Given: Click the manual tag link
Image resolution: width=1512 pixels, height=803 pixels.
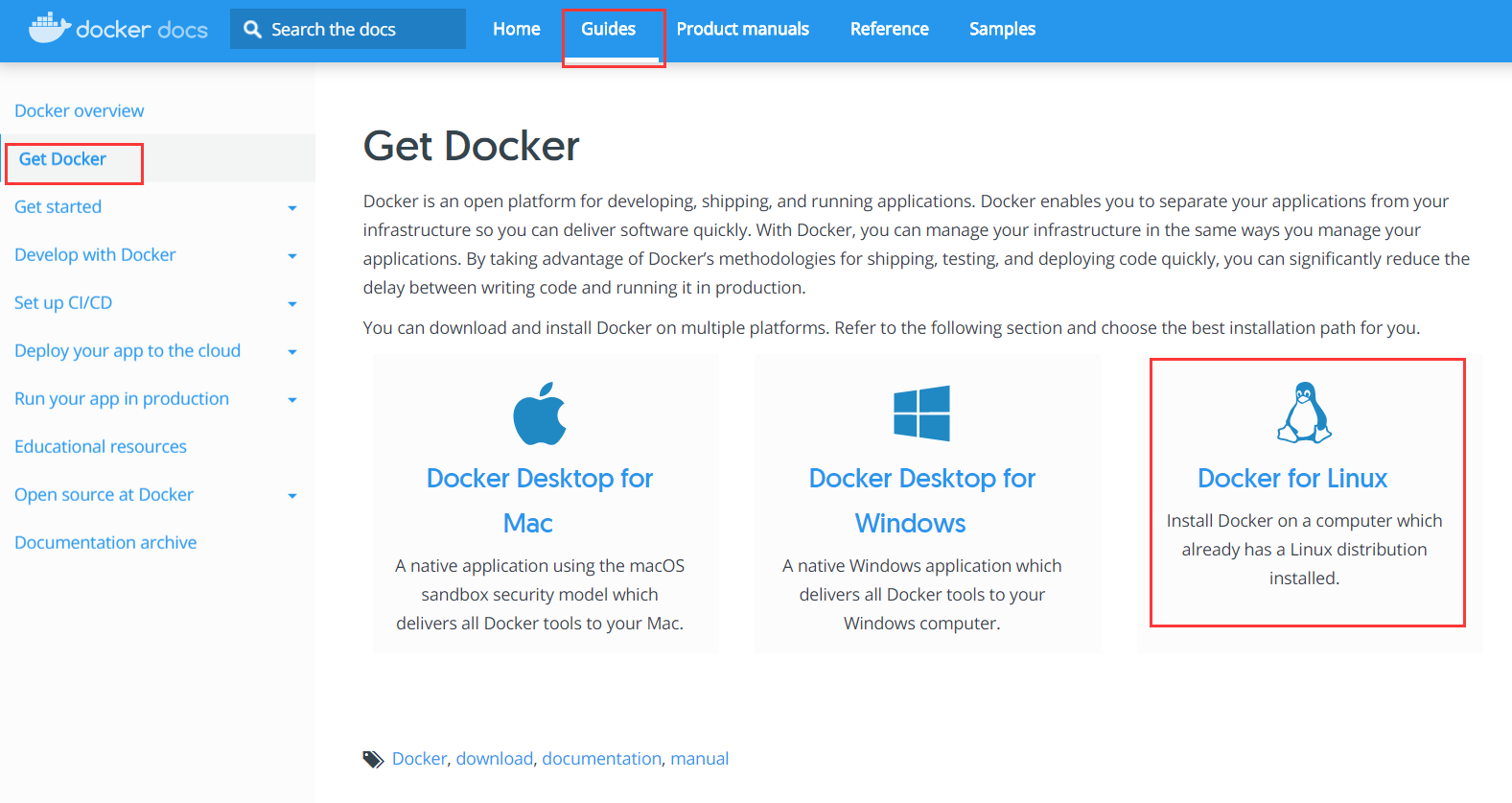Looking at the screenshot, I should [700, 759].
